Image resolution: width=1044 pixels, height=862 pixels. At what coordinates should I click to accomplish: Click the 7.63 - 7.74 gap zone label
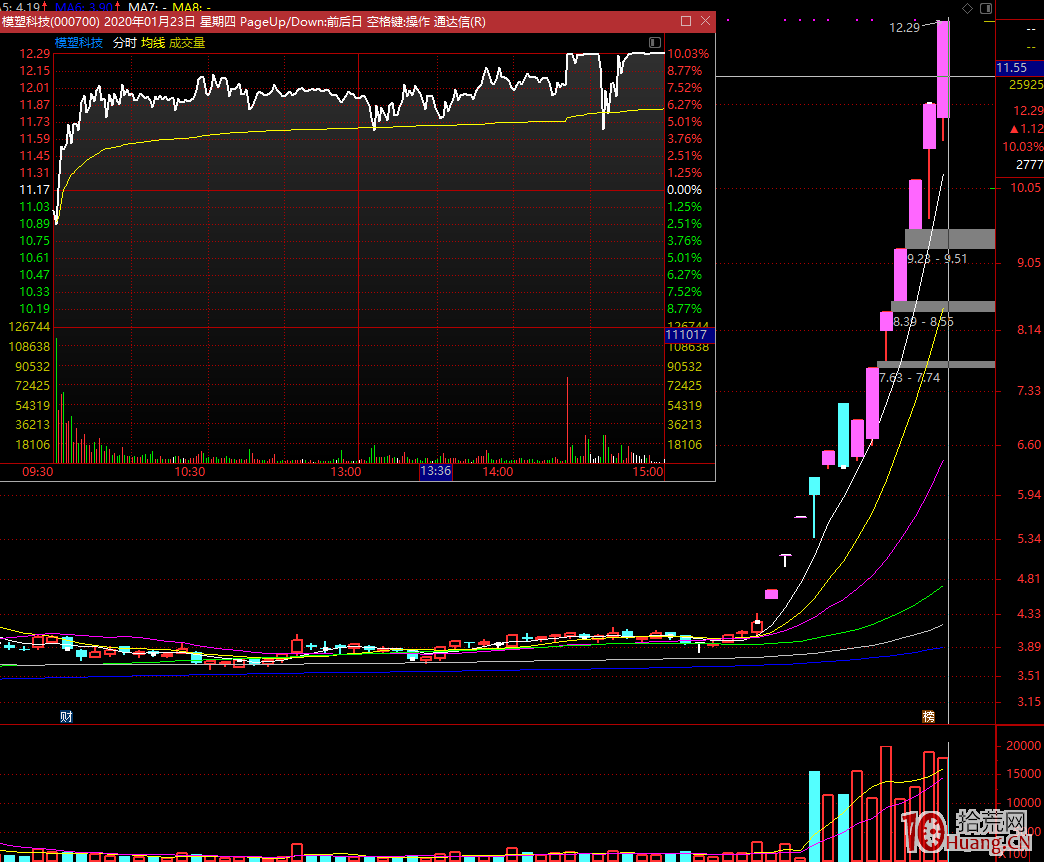click(x=910, y=378)
